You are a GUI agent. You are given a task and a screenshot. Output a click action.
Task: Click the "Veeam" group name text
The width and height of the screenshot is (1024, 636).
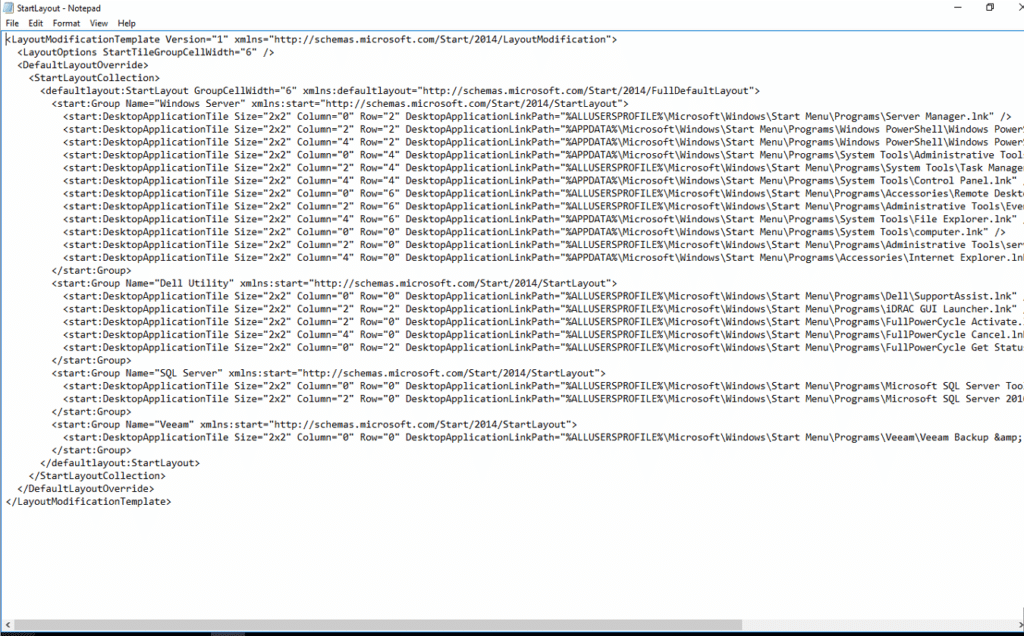176,424
